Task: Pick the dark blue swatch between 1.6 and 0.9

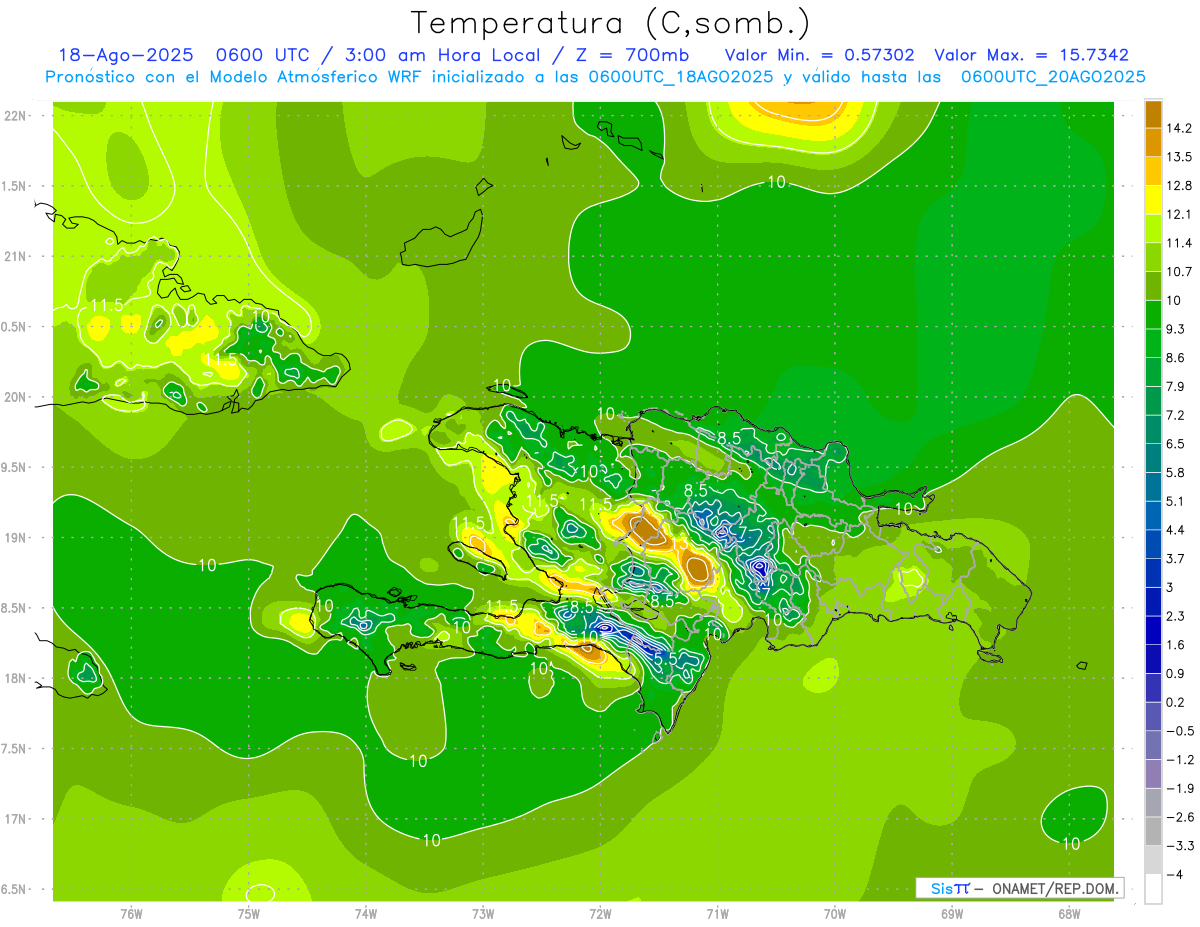Action: coord(1153,659)
